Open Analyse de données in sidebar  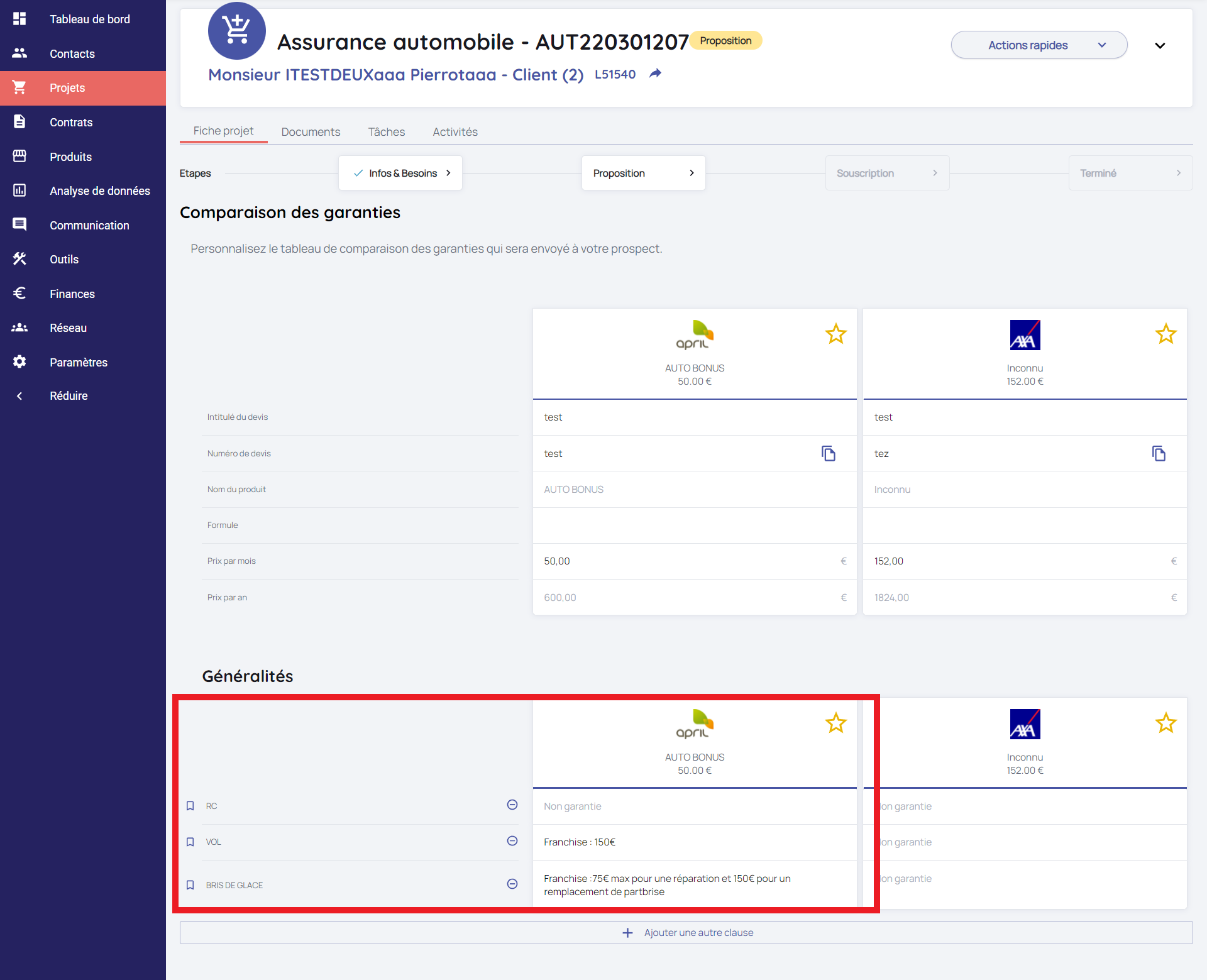tap(99, 190)
